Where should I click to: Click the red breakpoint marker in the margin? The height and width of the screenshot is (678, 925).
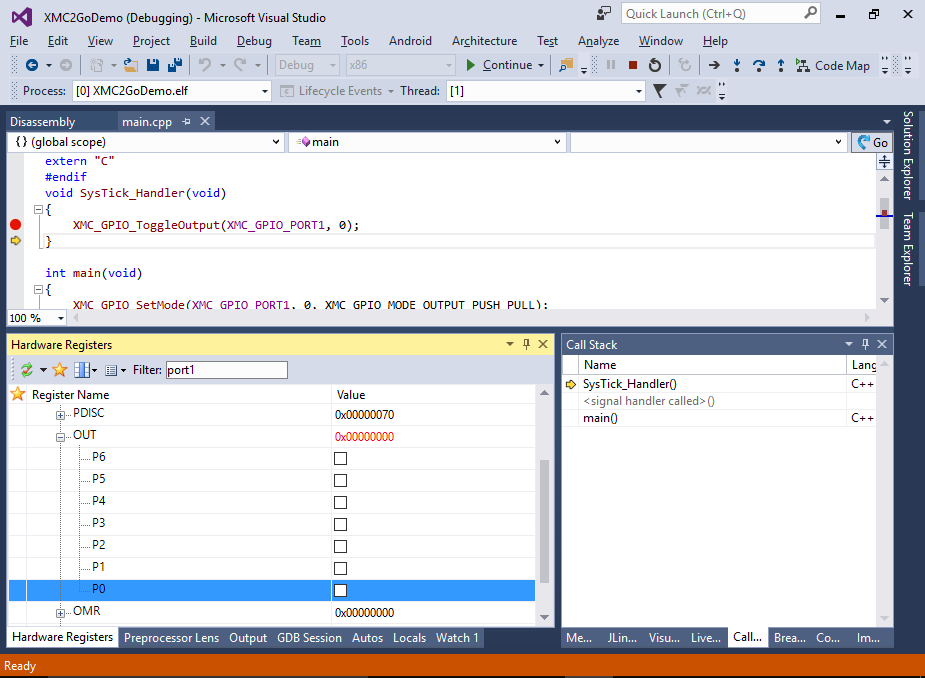16,224
